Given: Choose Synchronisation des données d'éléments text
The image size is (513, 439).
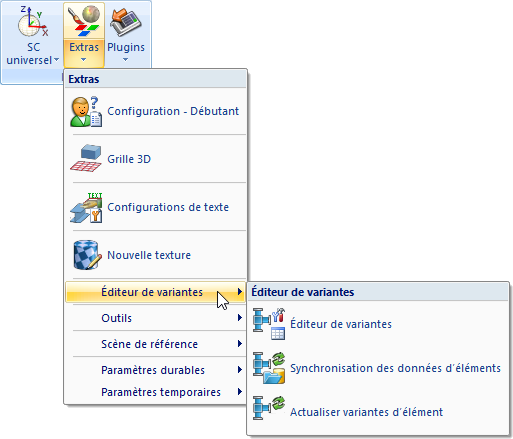Looking at the screenshot, I should [x=395, y=368].
